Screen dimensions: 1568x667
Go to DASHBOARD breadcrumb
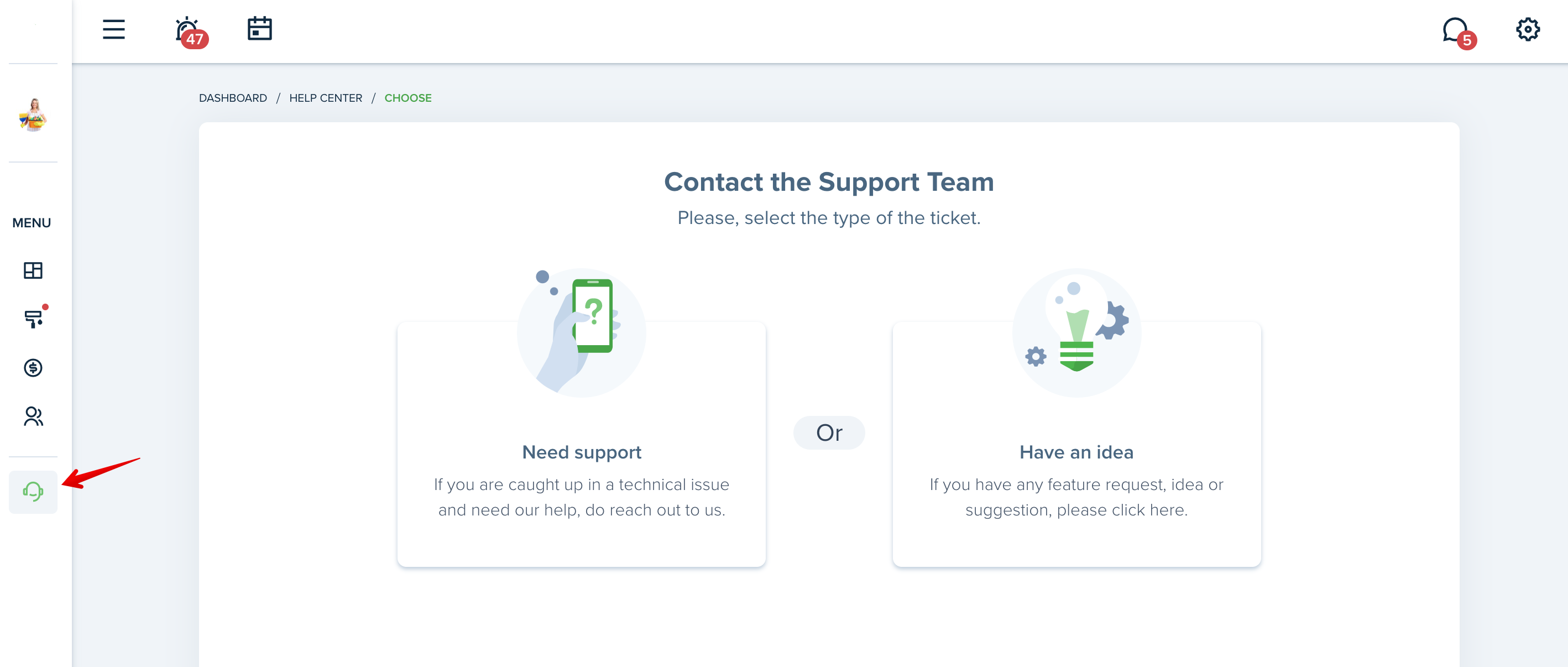click(233, 98)
